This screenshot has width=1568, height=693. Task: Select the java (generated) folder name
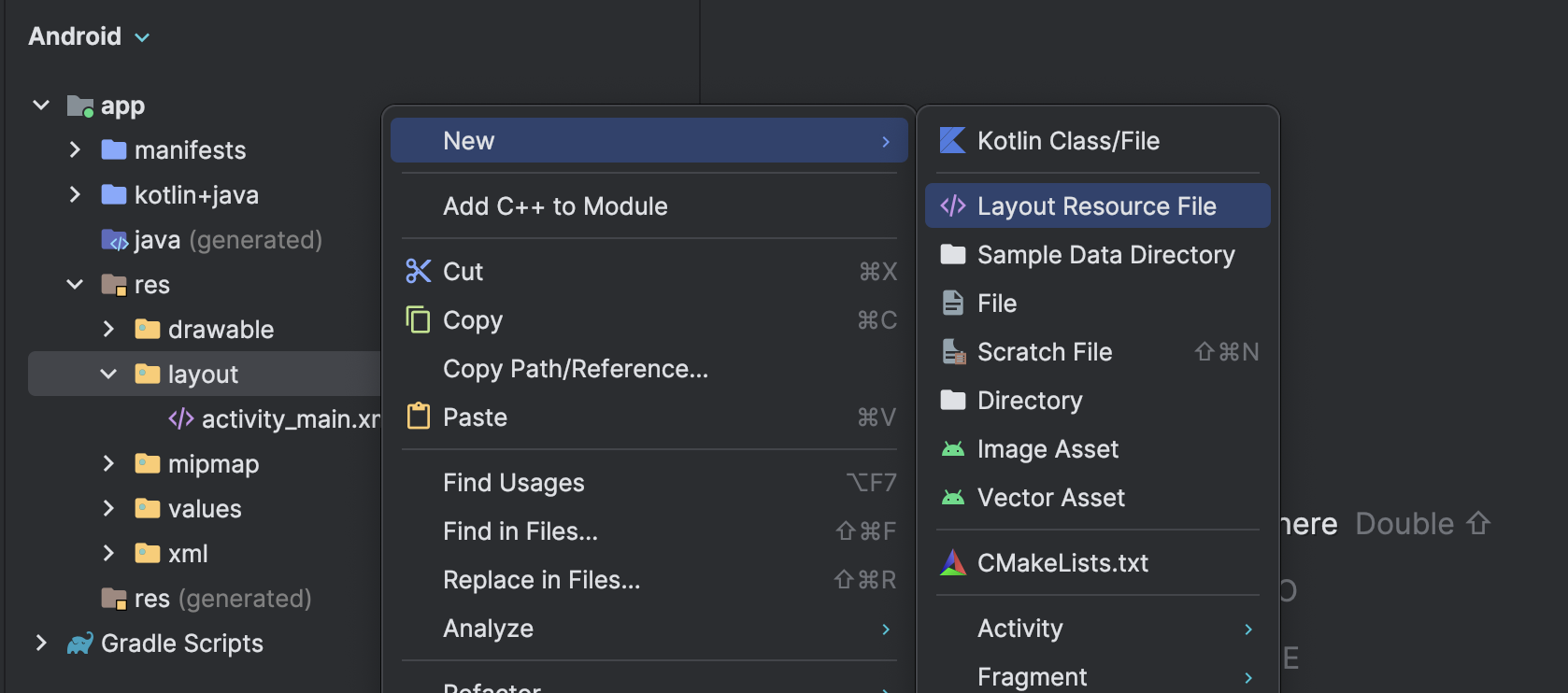[x=228, y=240]
